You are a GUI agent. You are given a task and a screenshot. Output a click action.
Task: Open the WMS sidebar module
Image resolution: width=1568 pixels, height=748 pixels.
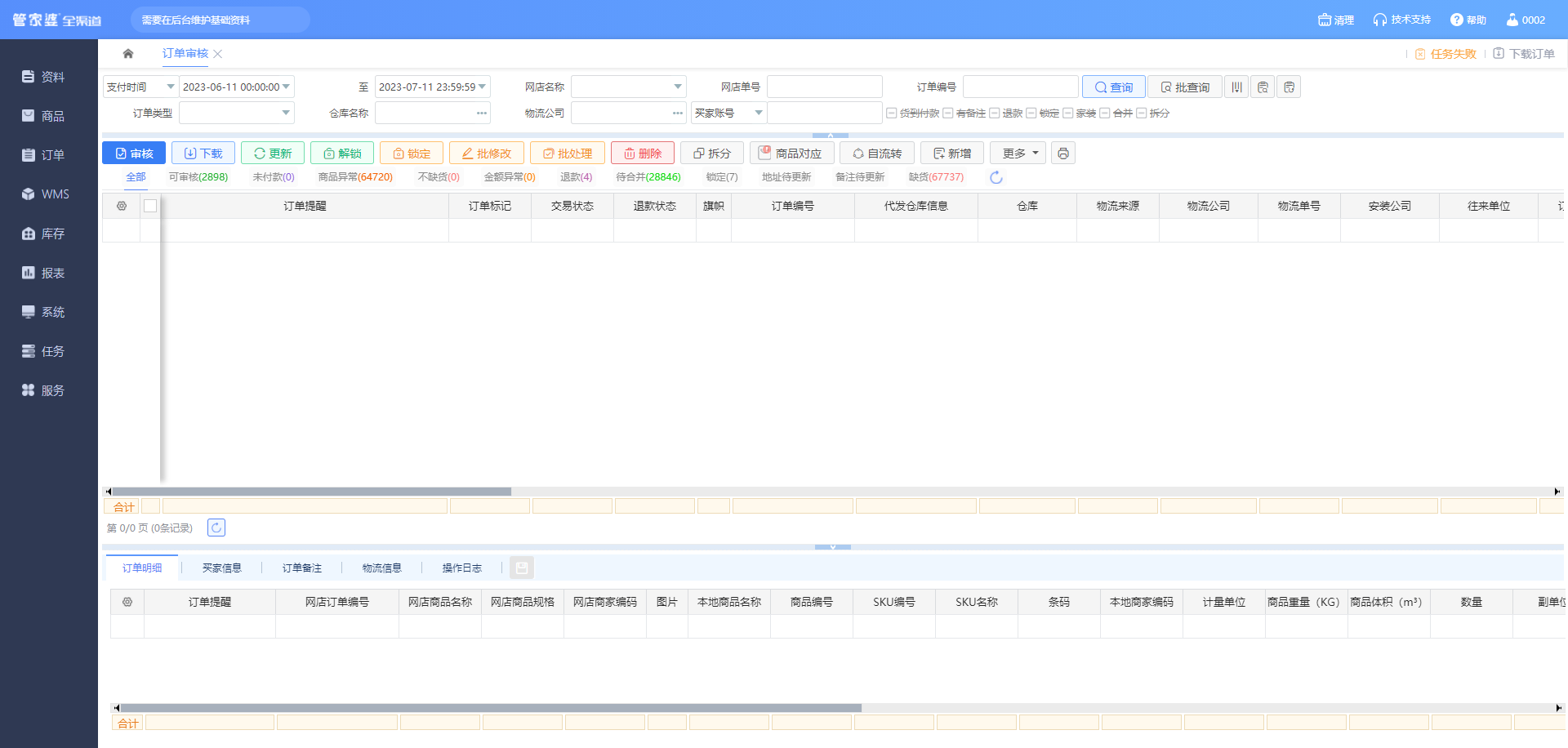(x=45, y=194)
